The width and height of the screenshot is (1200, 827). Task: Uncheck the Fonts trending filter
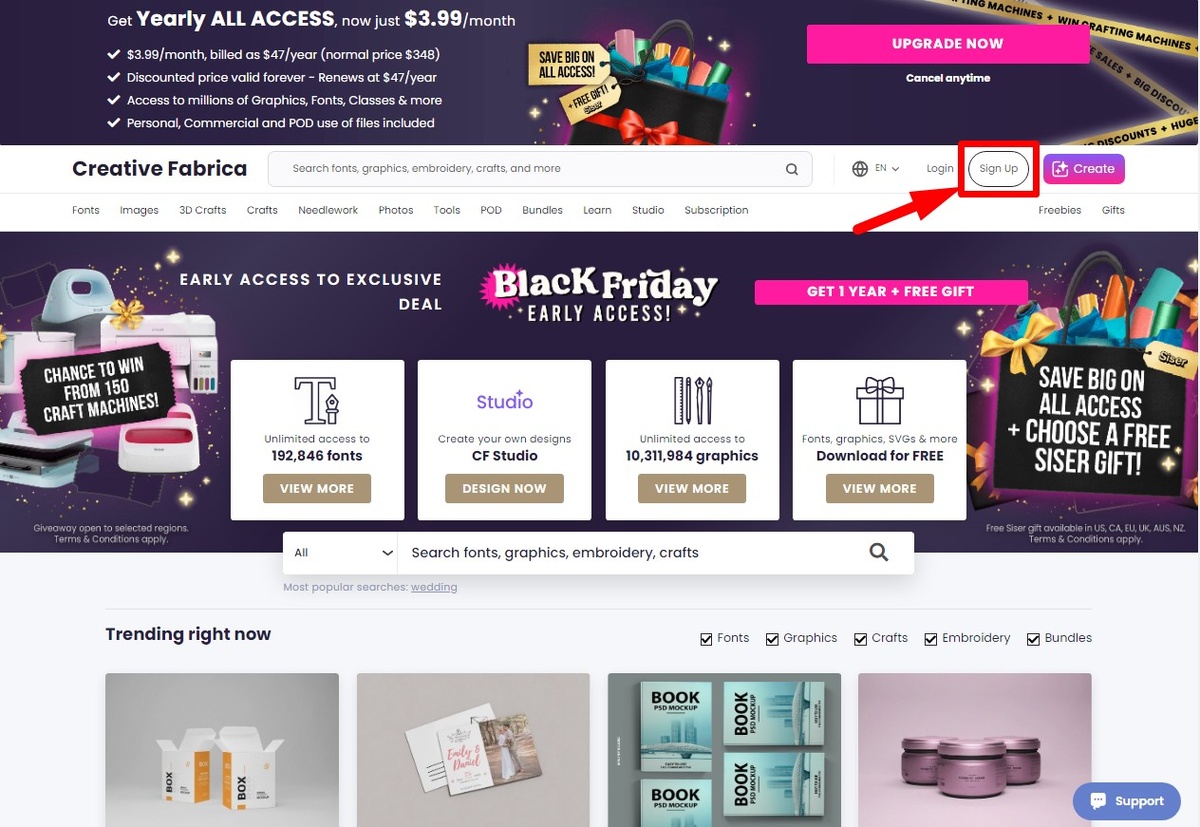(x=707, y=639)
